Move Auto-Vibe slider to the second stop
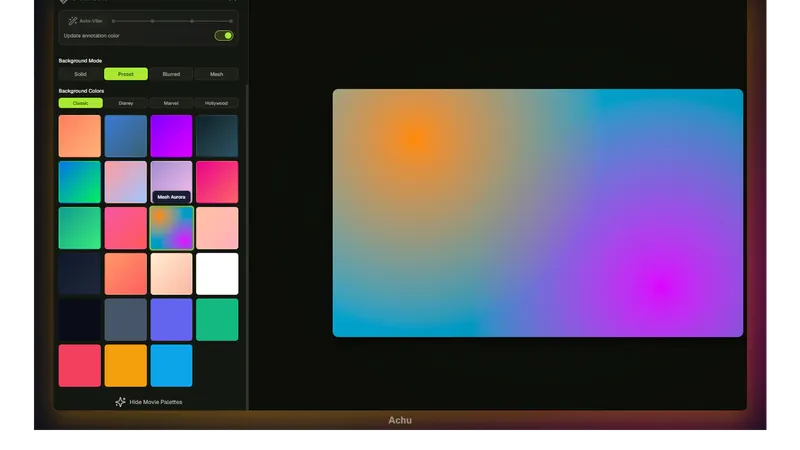This screenshot has width=800, height=450. point(152,21)
